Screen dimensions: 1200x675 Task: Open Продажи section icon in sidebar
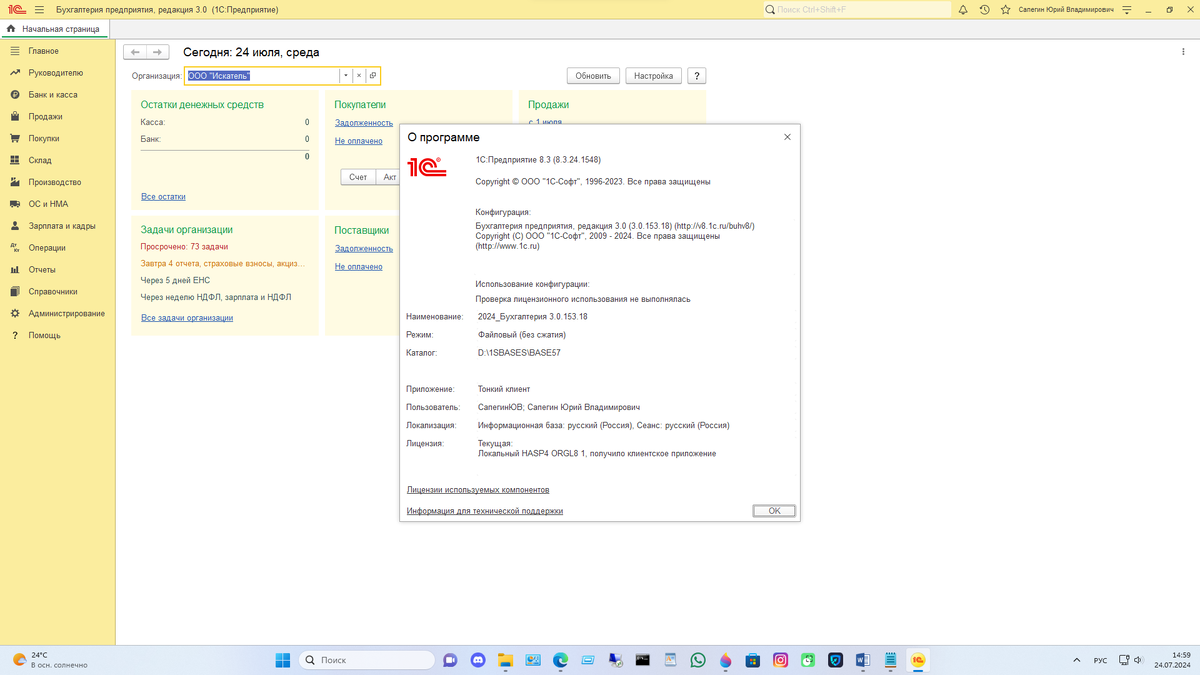point(15,117)
